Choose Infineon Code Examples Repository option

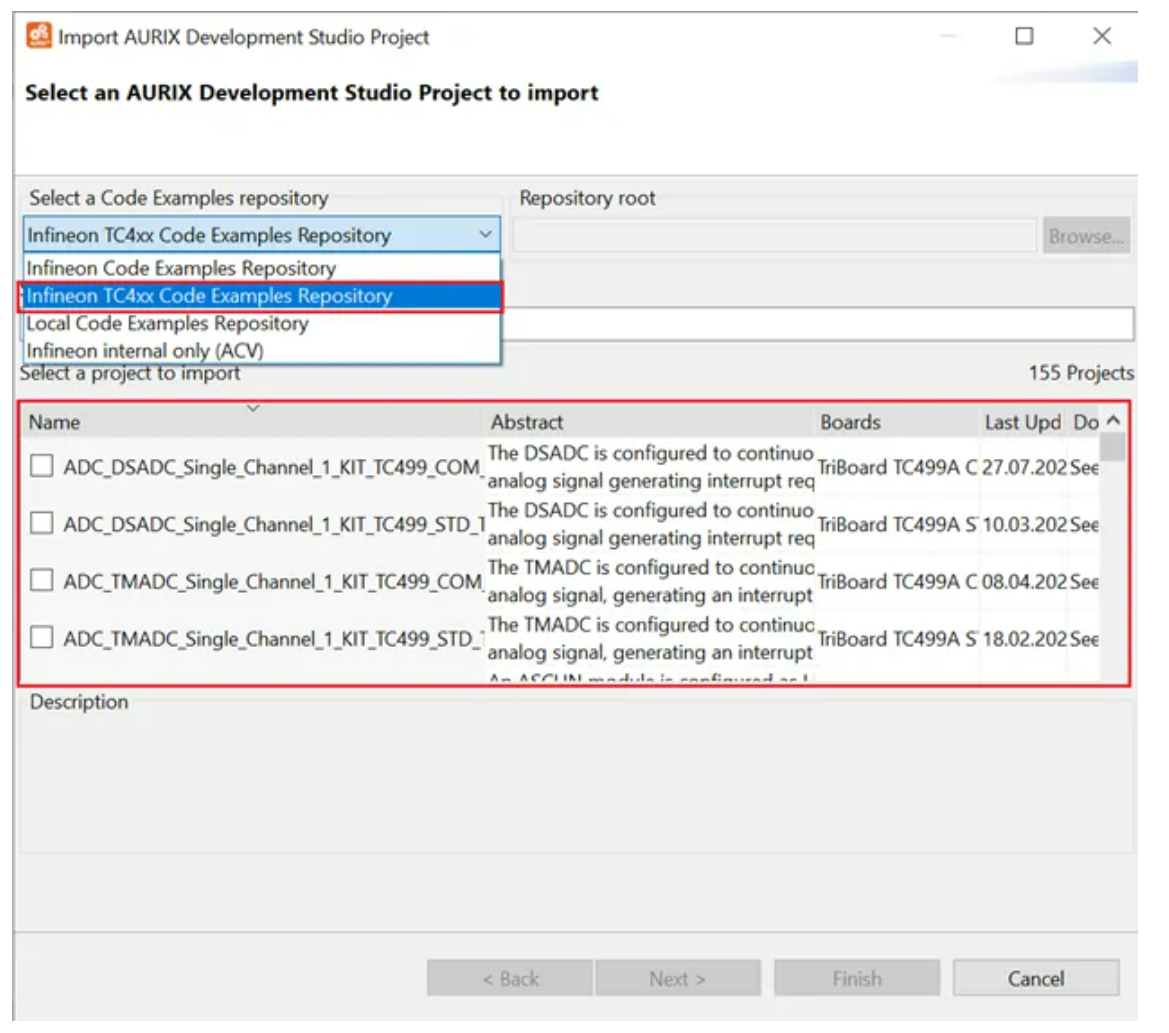point(181,268)
